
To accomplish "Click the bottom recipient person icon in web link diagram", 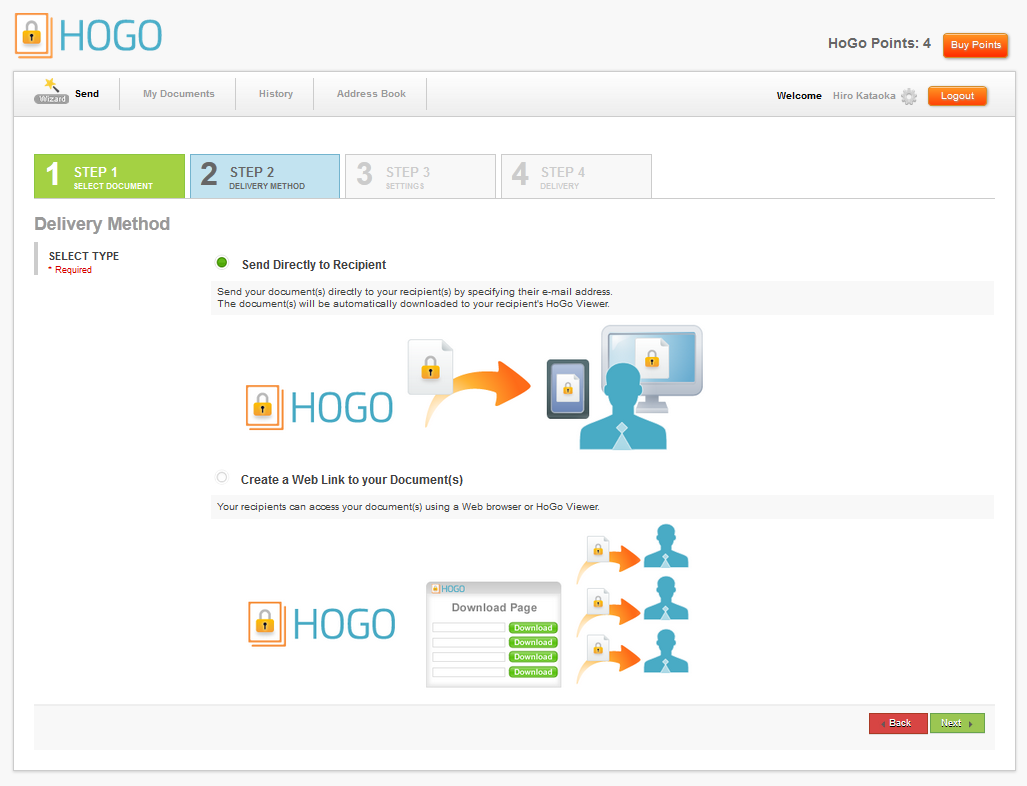I will coord(665,652).
